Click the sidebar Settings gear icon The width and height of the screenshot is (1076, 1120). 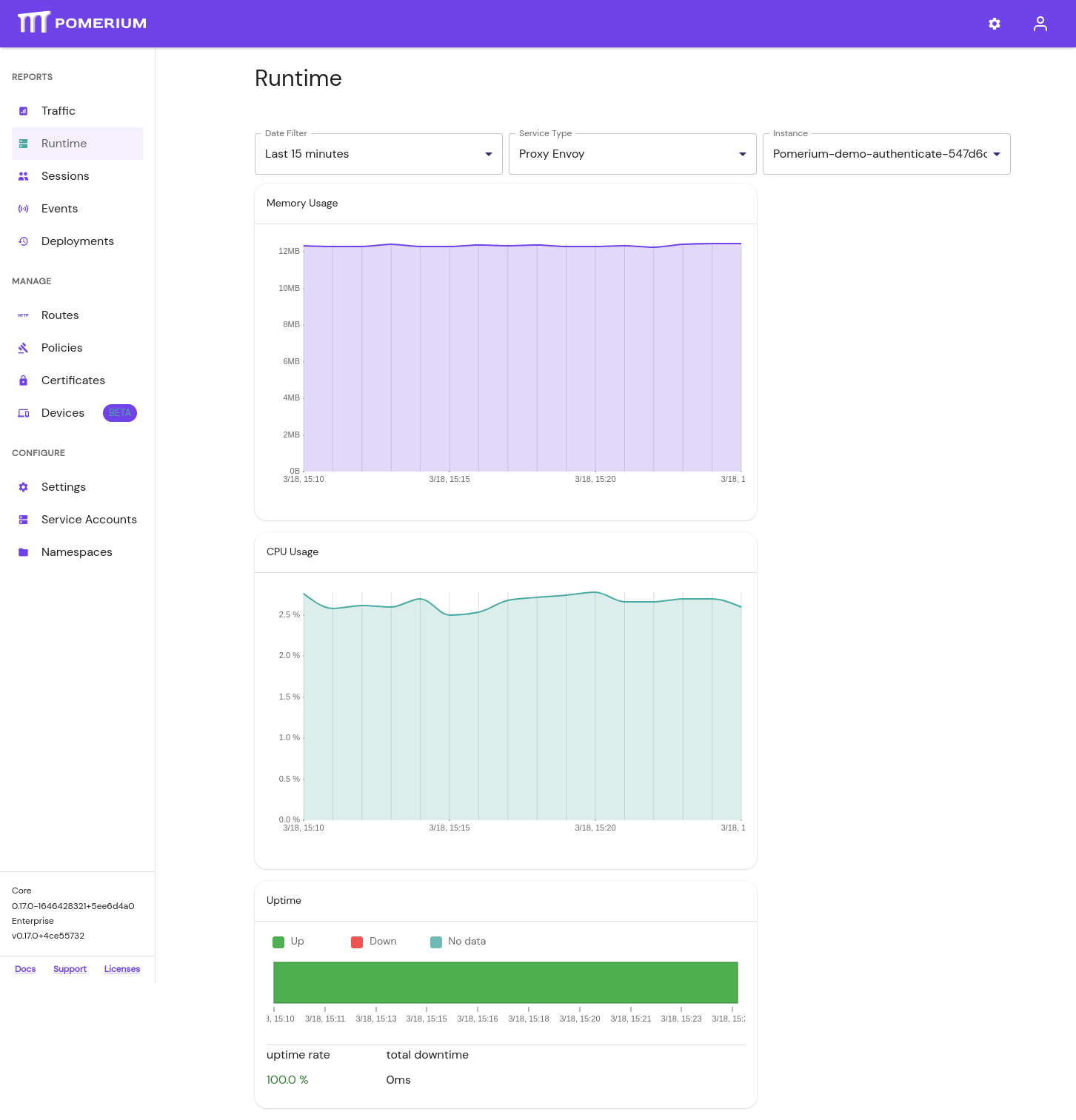coord(24,487)
